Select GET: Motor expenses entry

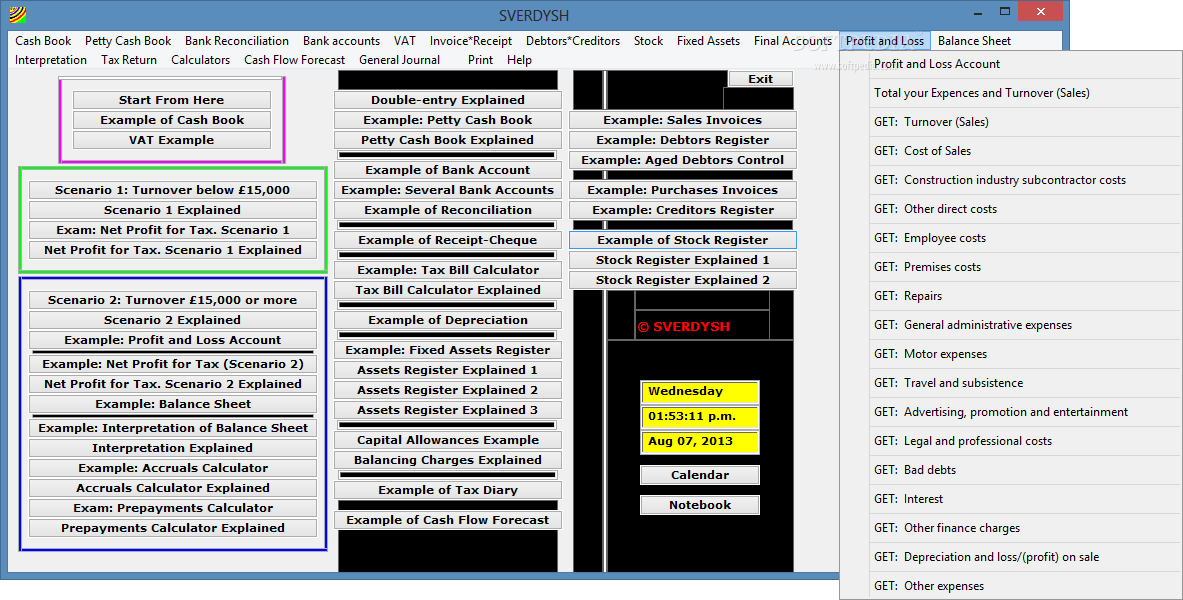tap(1011, 354)
